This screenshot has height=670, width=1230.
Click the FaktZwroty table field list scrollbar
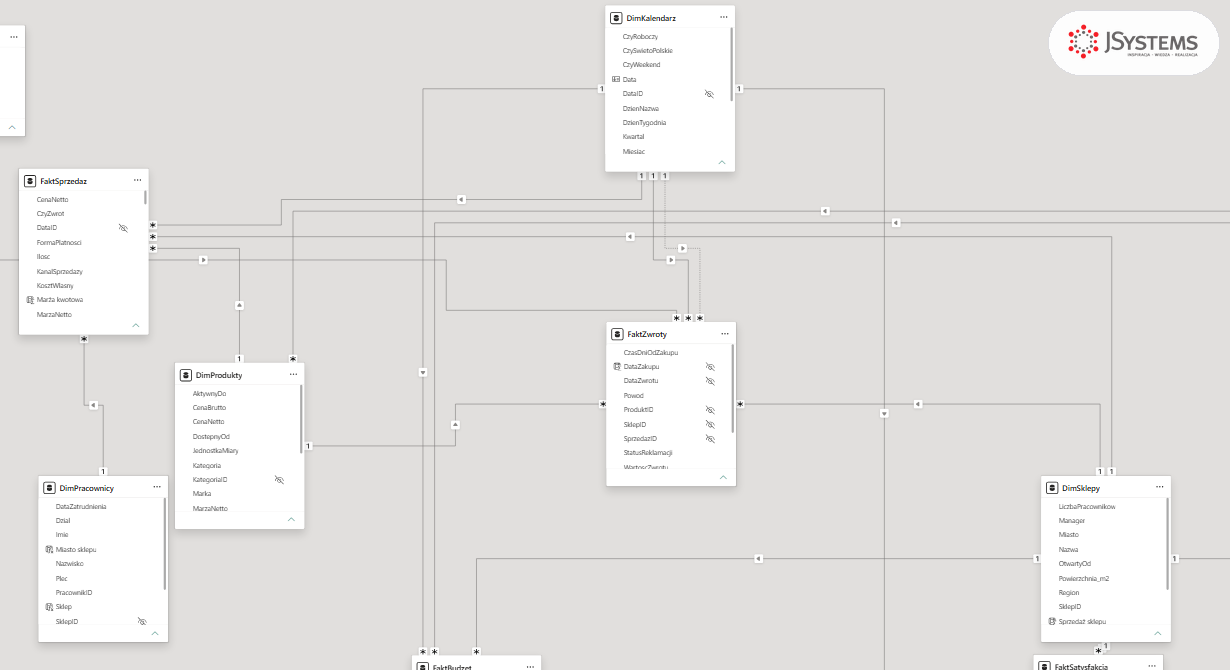coord(733,388)
